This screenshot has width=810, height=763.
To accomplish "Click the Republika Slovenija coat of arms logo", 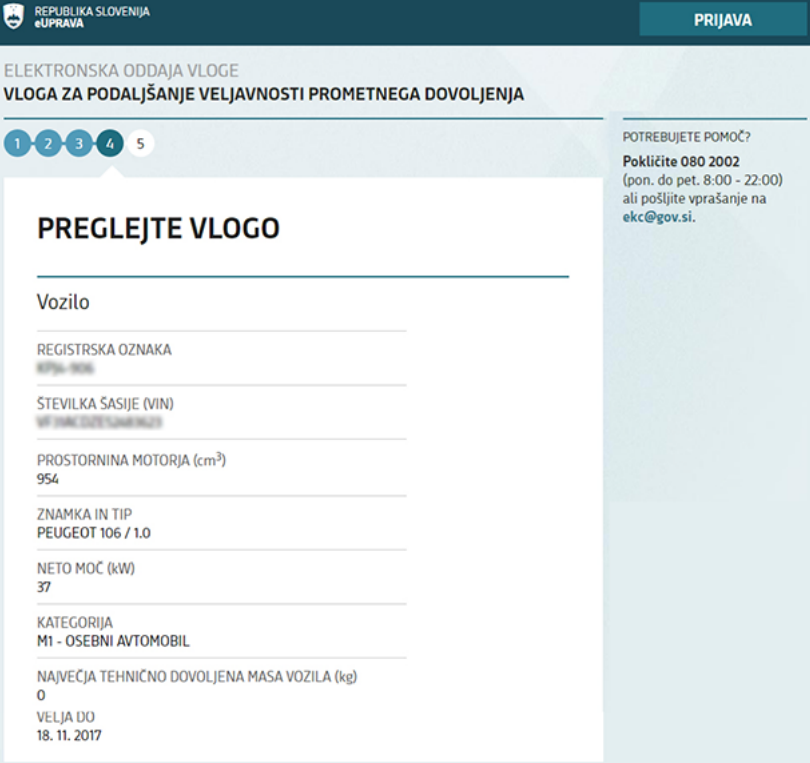I will pyautogui.click(x=13, y=17).
